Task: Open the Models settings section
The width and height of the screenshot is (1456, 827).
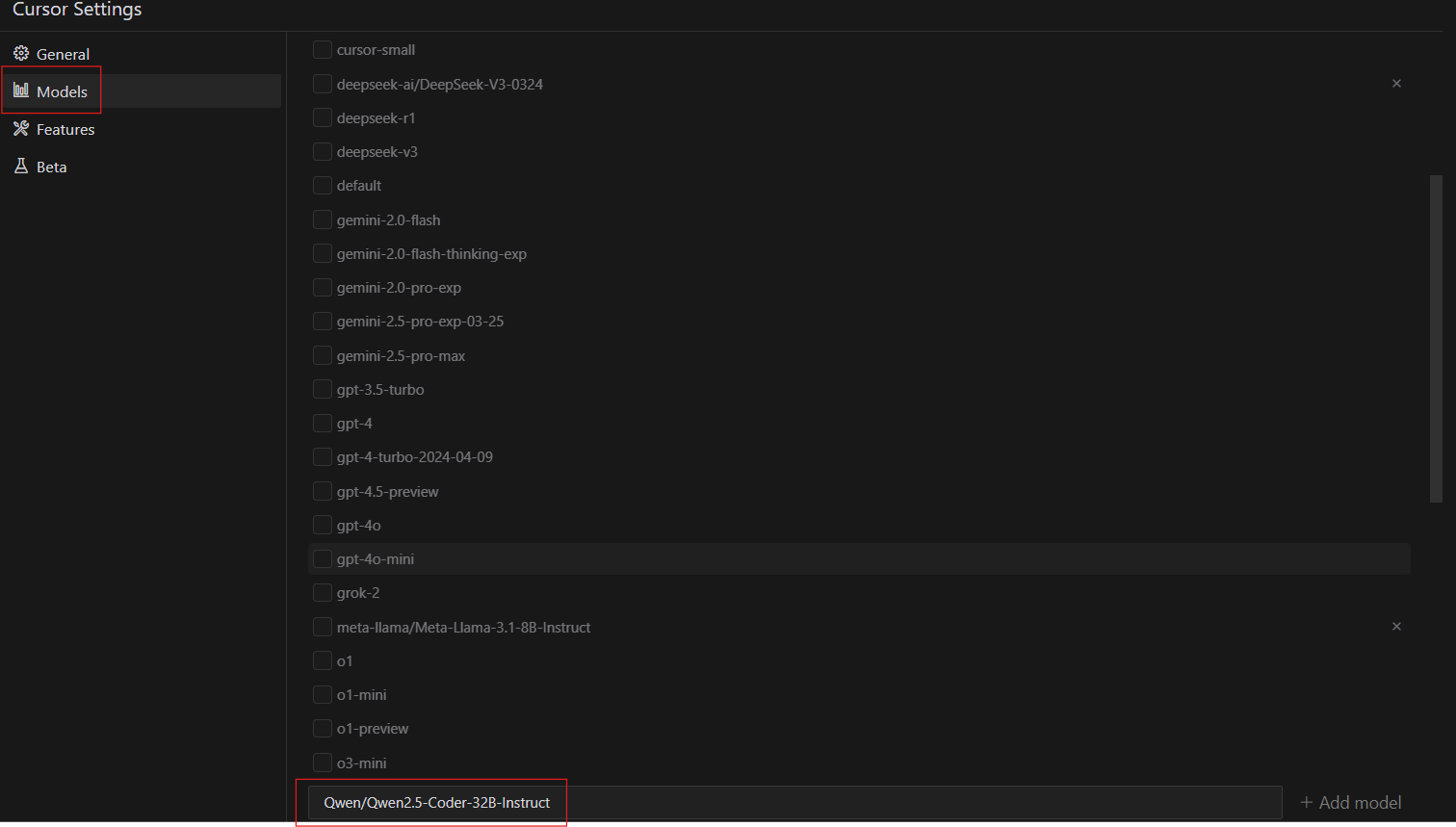Action: (141, 91)
